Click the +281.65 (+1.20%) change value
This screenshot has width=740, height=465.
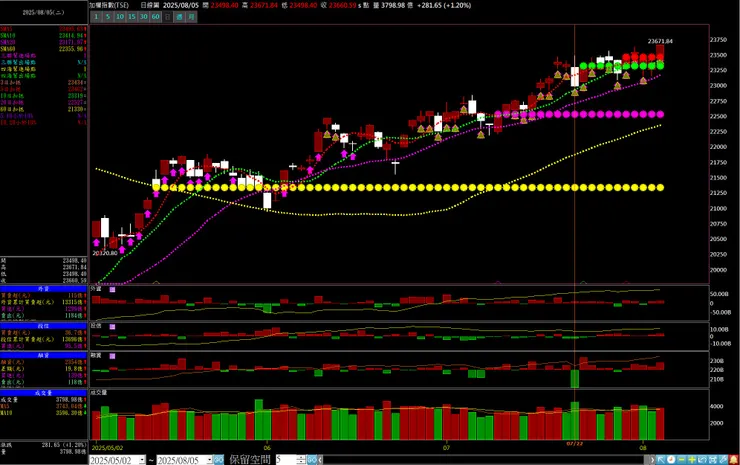(x=444, y=5)
